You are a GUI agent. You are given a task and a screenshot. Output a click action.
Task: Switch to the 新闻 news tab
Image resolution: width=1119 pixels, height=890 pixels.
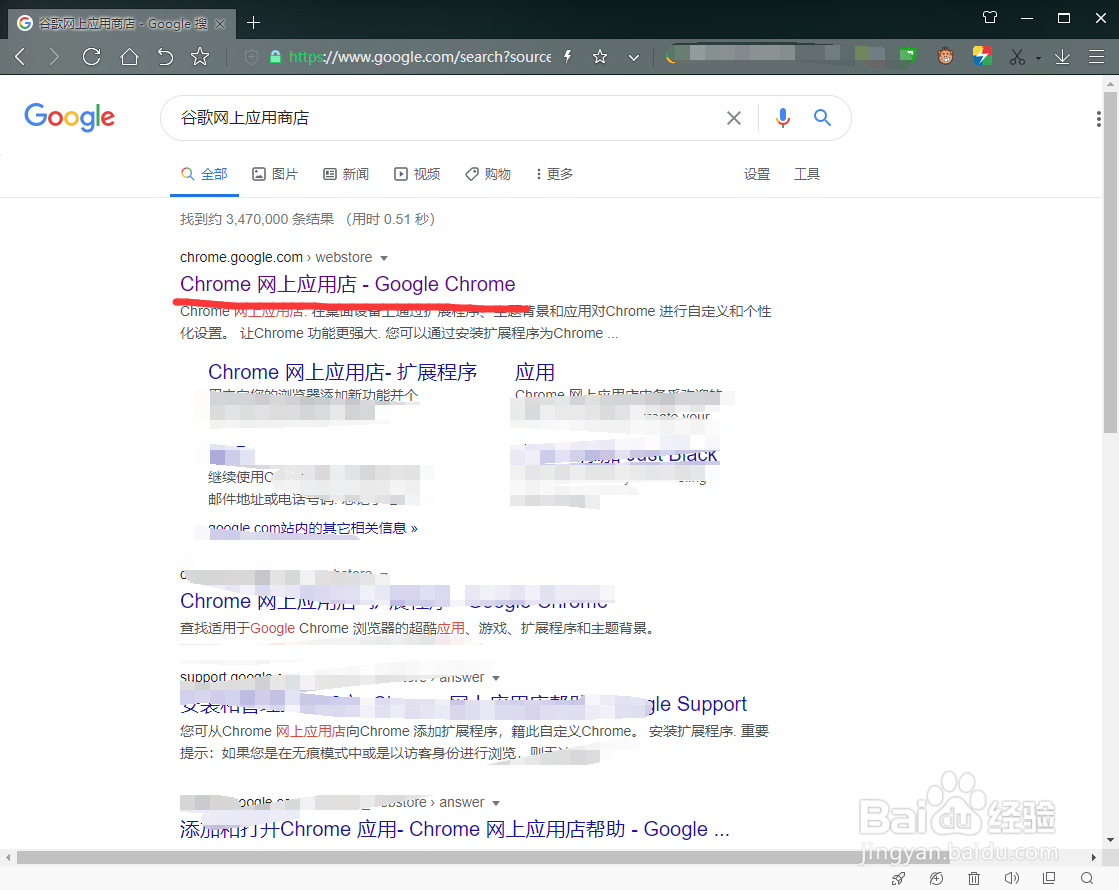(346, 174)
